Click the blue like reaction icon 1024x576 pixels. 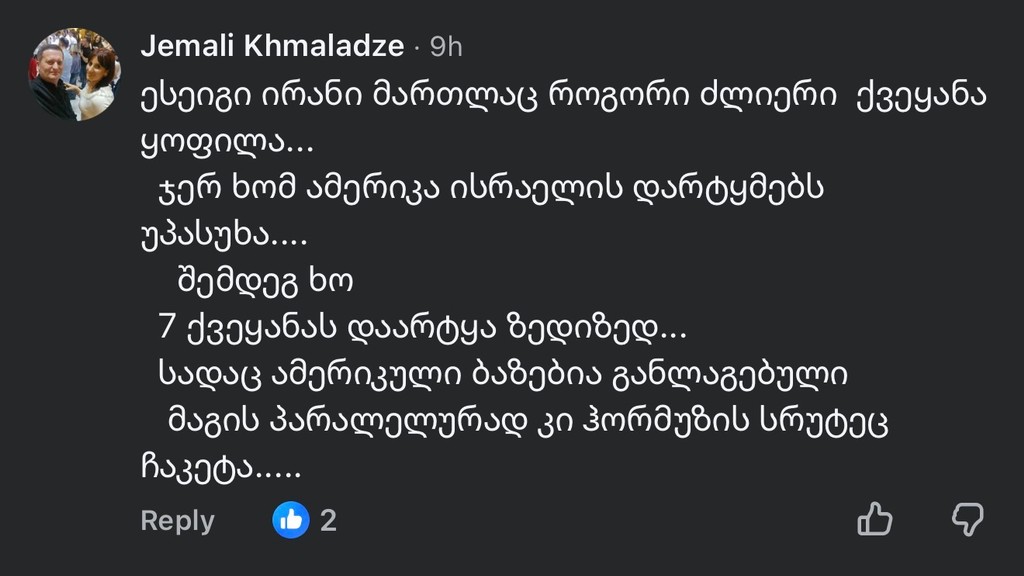pyautogui.click(x=291, y=520)
